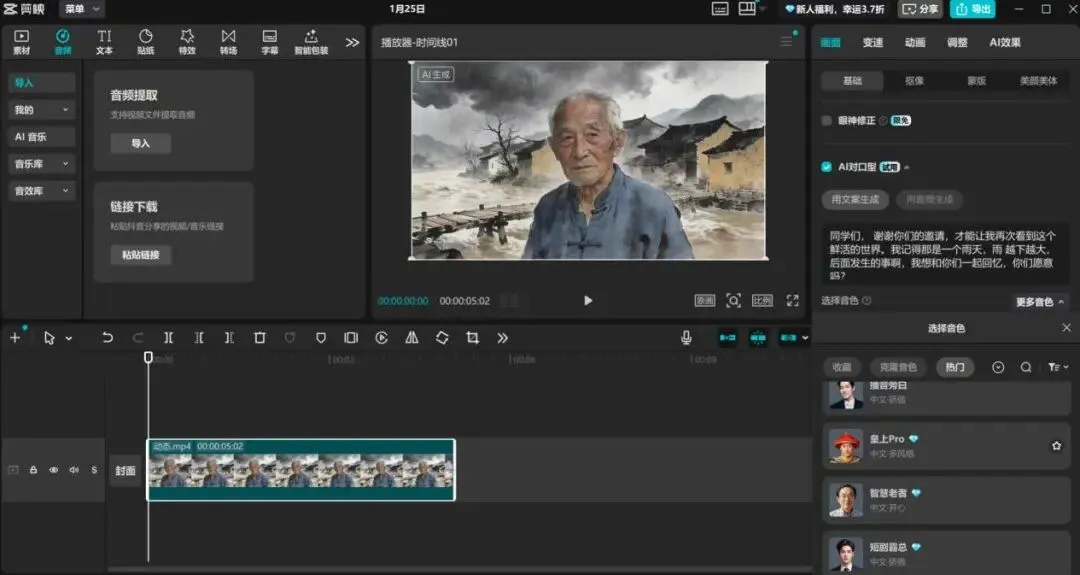Open the 菜单 dropdown menu
Viewport: 1080px width, 575px height.
[82, 9]
